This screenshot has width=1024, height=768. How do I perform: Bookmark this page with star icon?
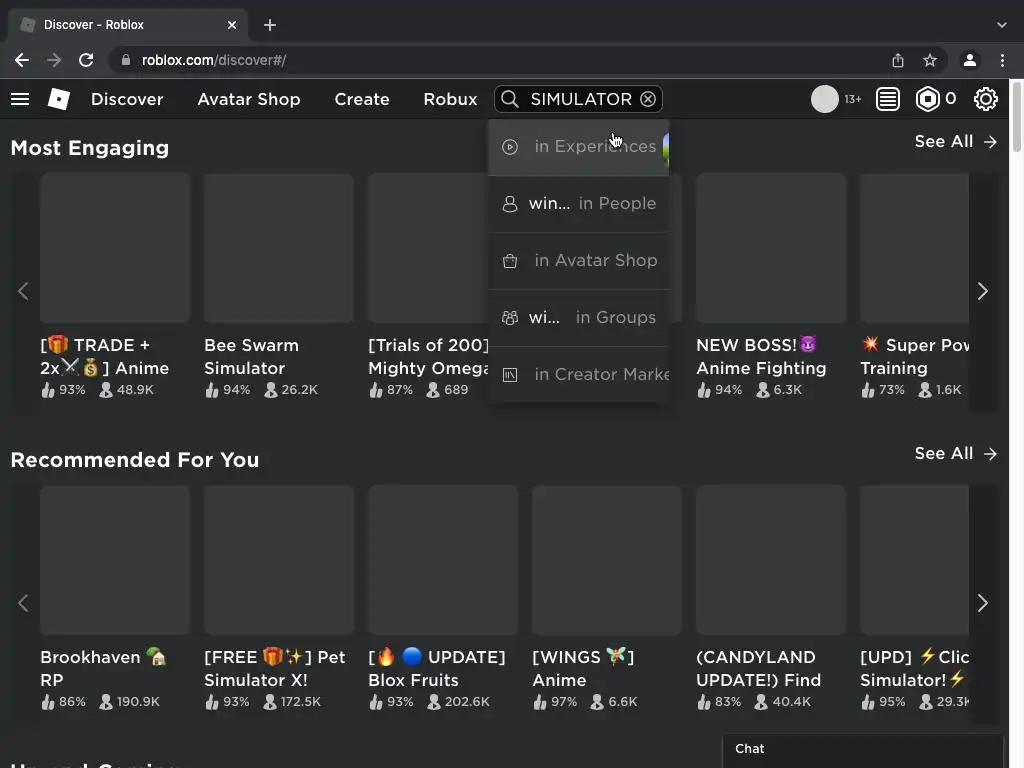(x=930, y=60)
